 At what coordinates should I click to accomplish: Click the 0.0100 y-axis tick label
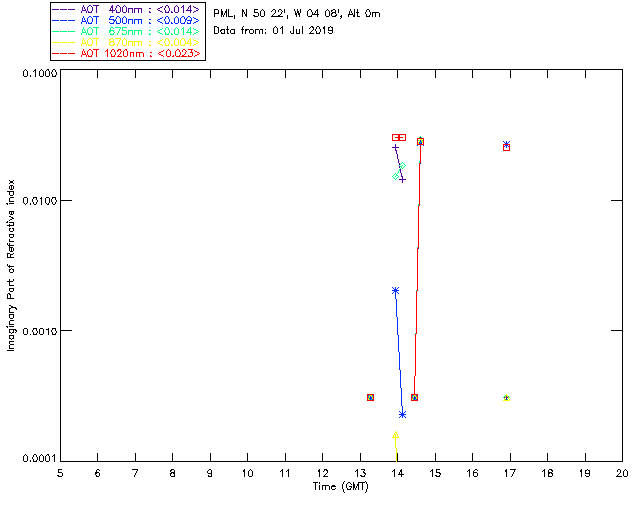pos(39,201)
